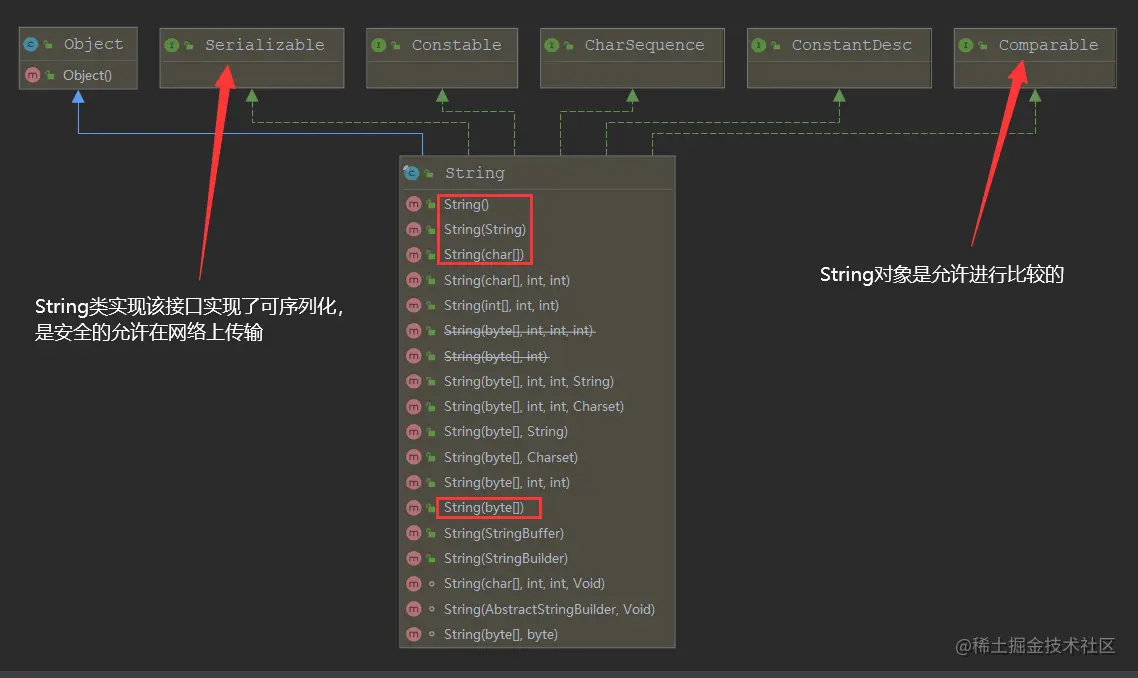Click method icon beside String(char[], int, int, Void)

pos(414,584)
